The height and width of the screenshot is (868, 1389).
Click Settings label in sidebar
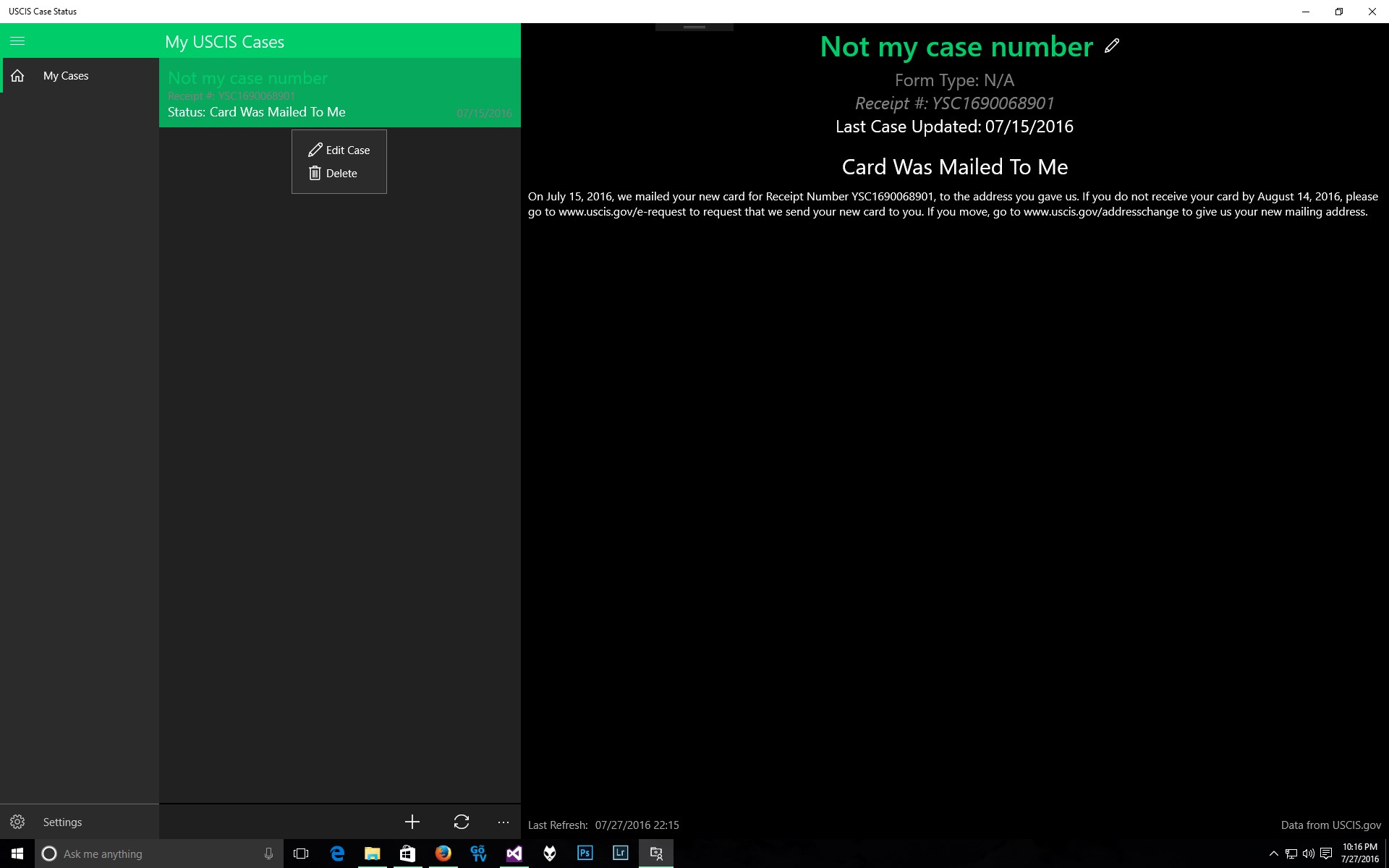[62, 822]
